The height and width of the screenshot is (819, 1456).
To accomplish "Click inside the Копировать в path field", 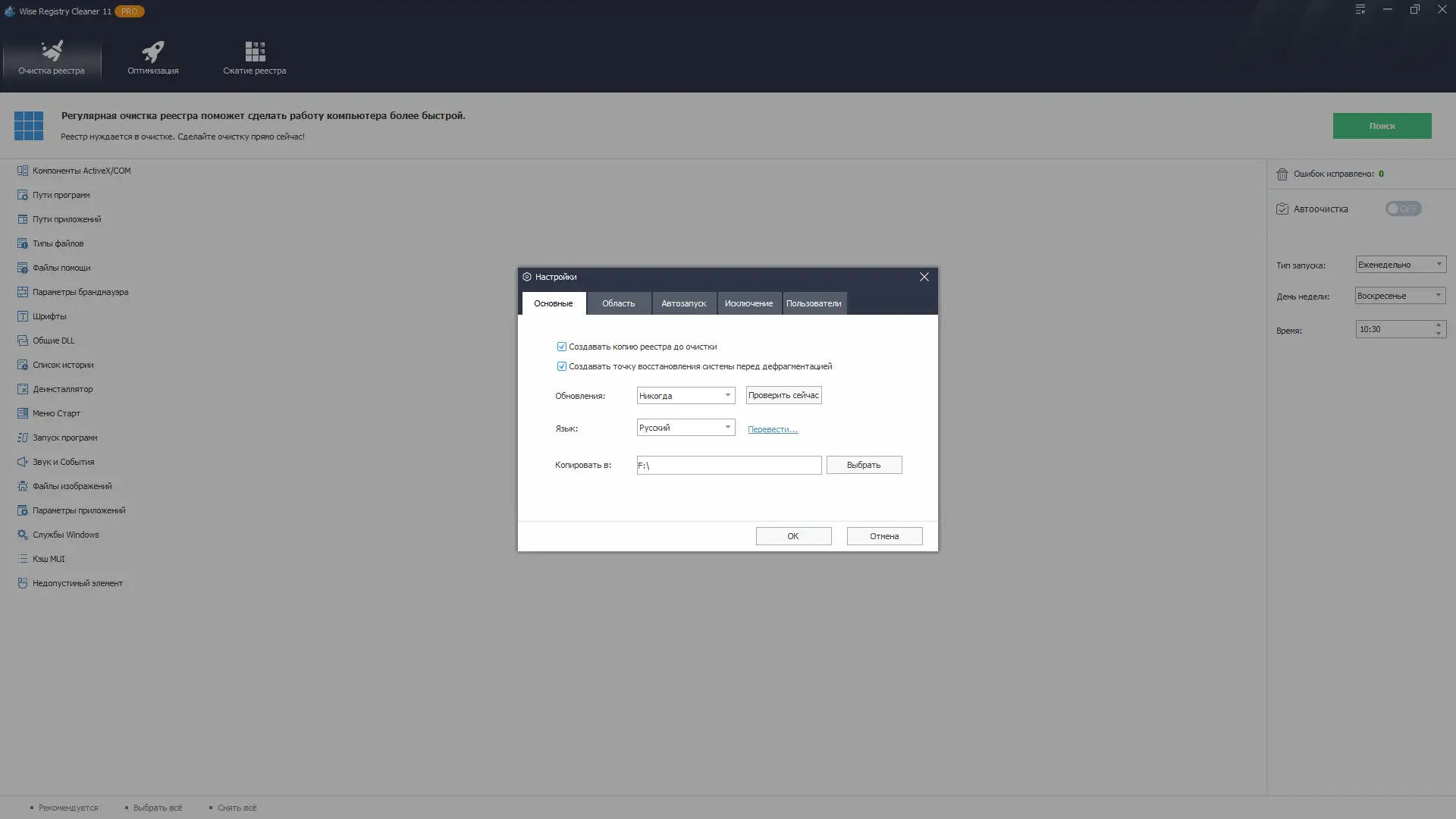I will [728, 465].
